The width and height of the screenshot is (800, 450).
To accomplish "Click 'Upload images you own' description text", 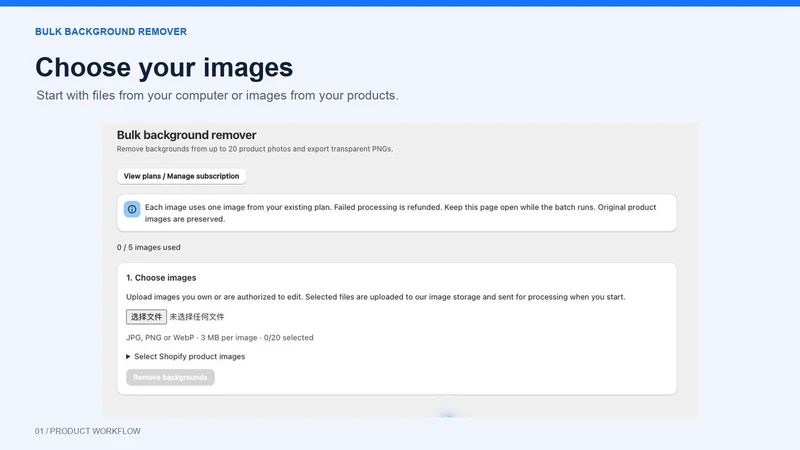I will pyautogui.click(x=376, y=297).
